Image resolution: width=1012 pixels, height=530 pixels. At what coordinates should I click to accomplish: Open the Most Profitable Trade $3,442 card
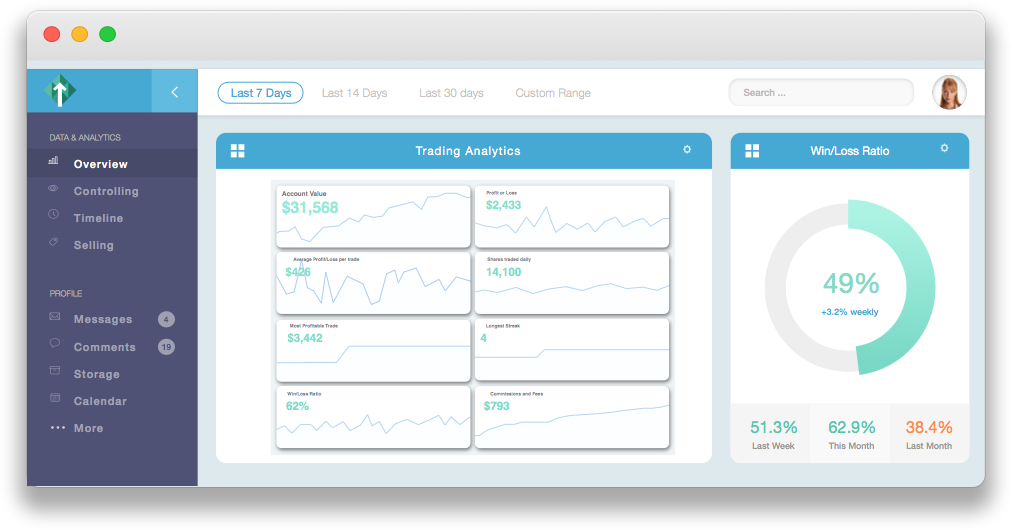pos(374,351)
